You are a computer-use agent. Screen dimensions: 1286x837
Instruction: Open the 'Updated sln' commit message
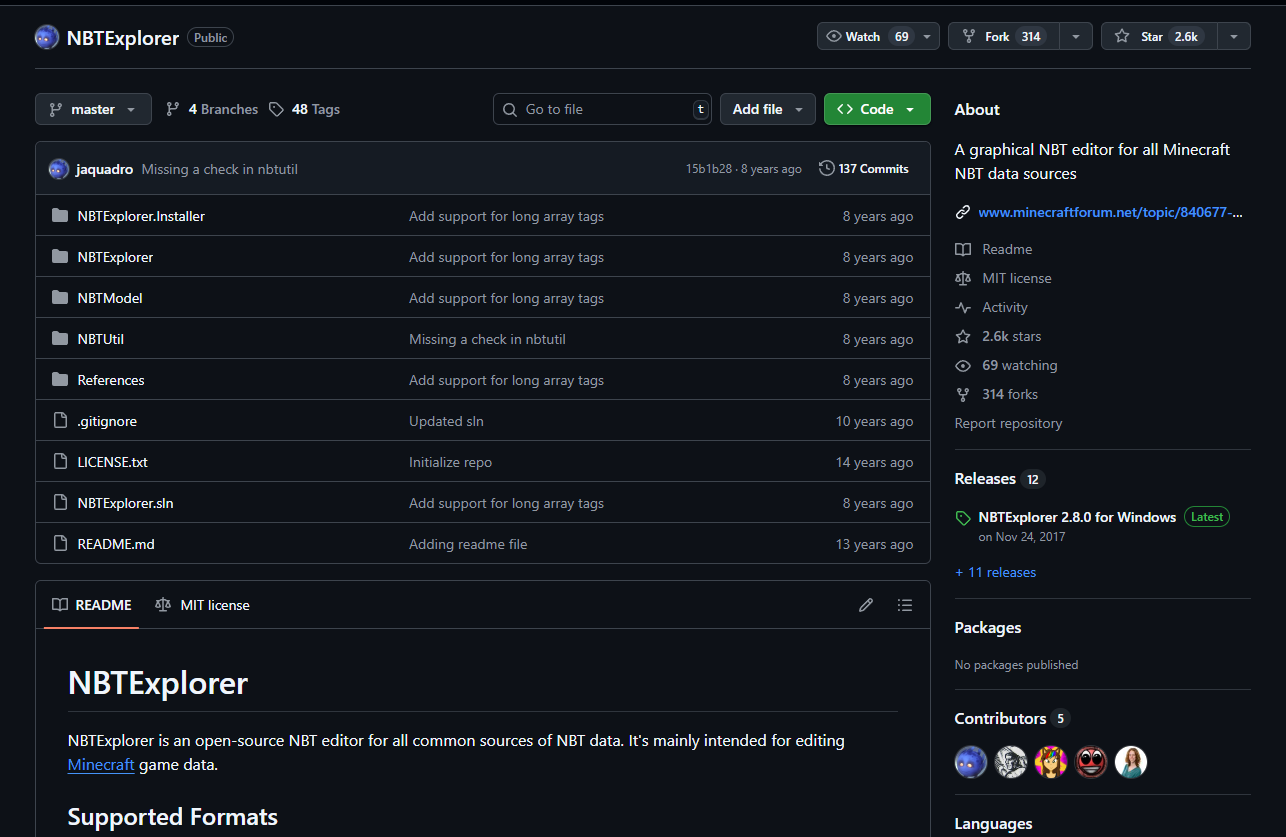pos(446,421)
